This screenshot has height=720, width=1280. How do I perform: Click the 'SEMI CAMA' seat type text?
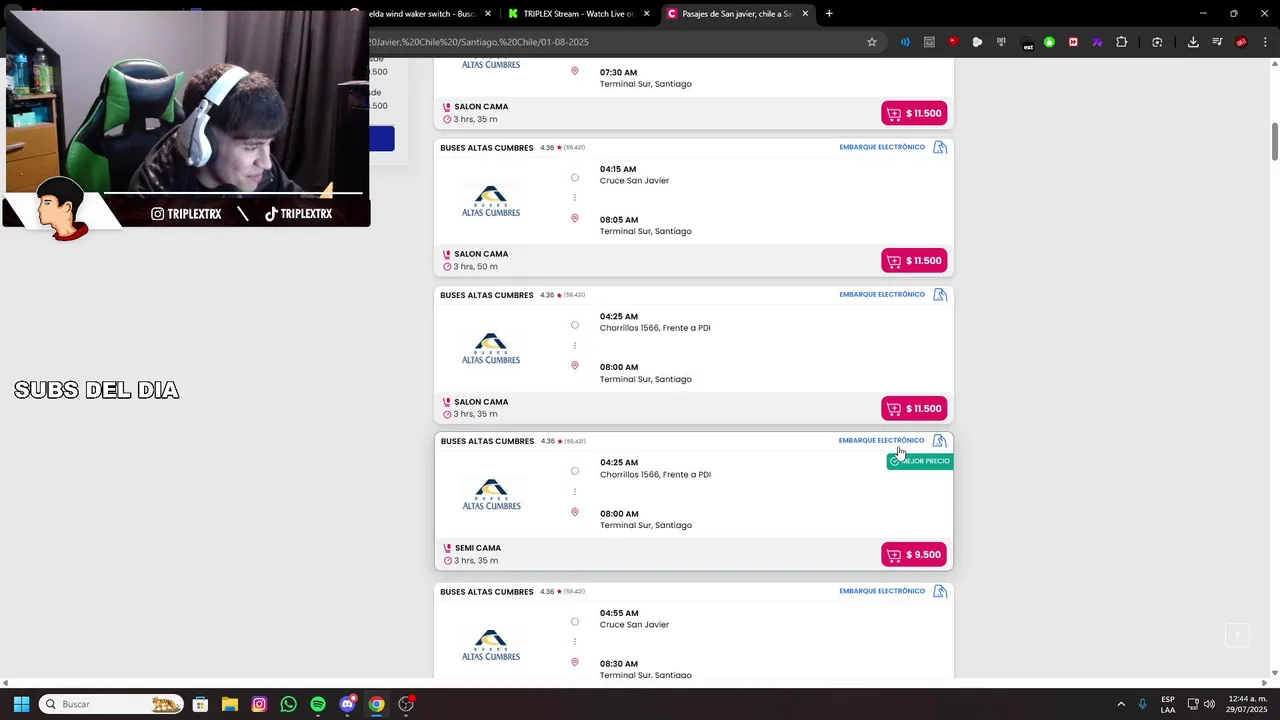(478, 548)
